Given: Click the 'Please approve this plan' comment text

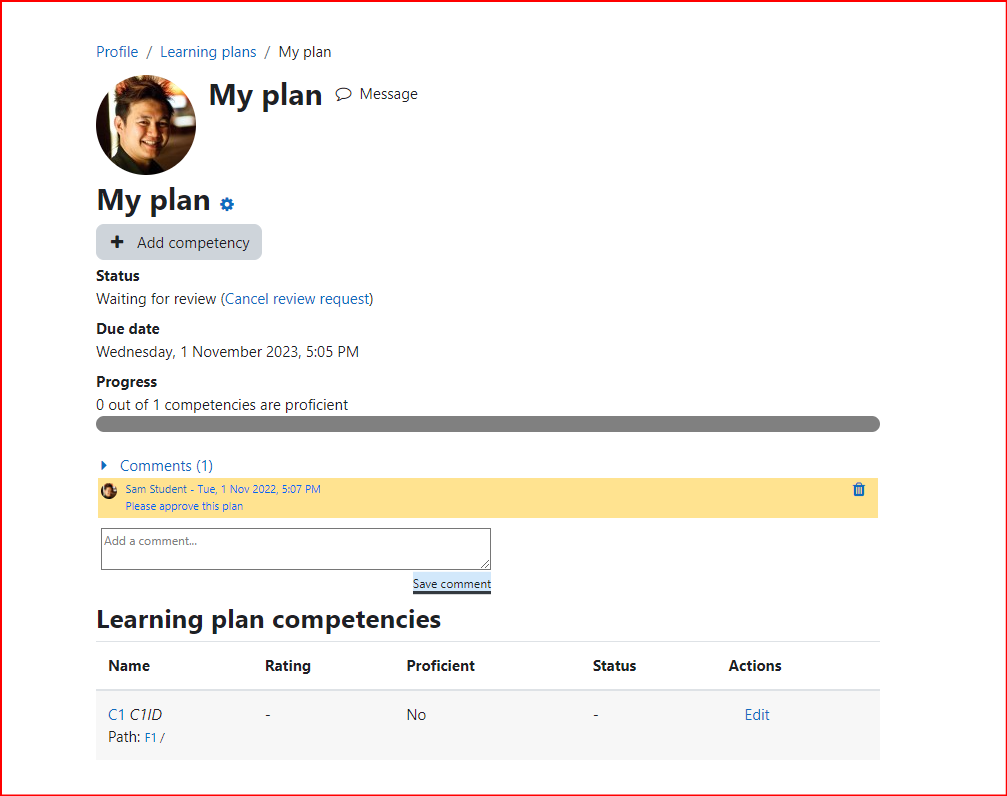Looking at the screenshot, I should coord(184,506).
